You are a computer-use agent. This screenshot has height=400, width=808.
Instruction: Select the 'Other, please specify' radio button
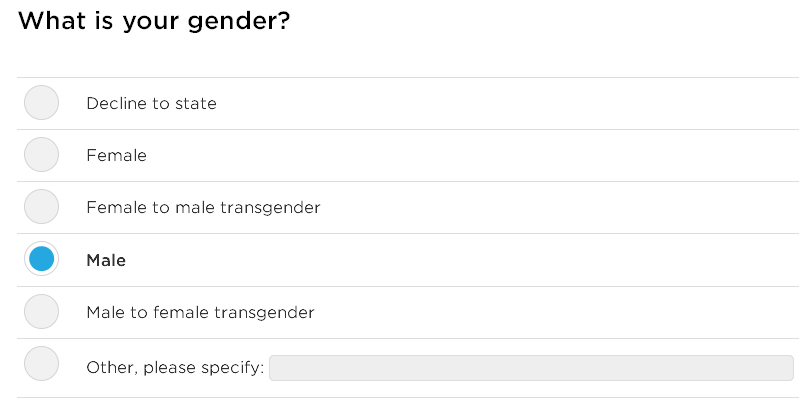[41, 364]
